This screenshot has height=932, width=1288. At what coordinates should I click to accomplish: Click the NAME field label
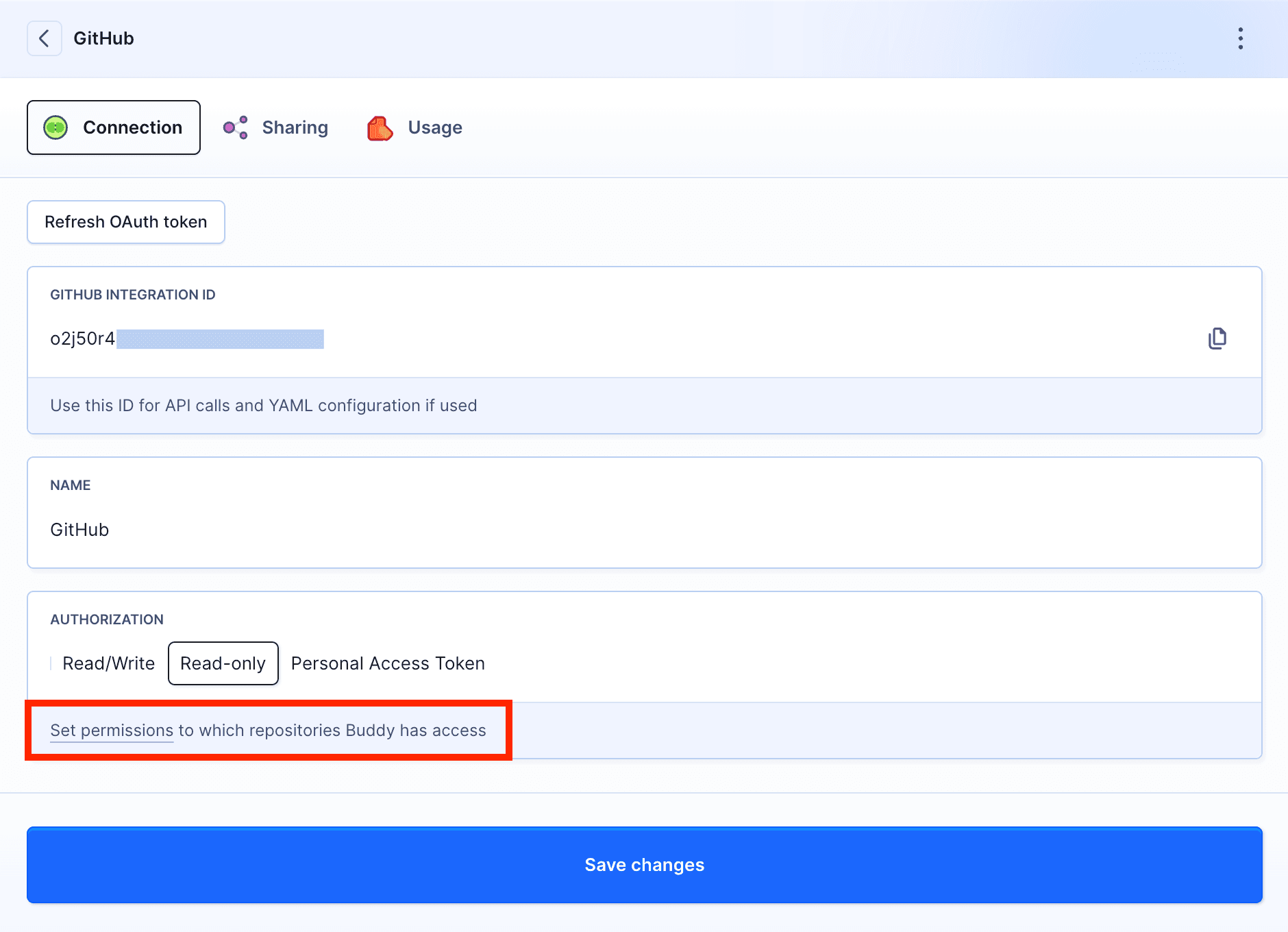[71, 485]
